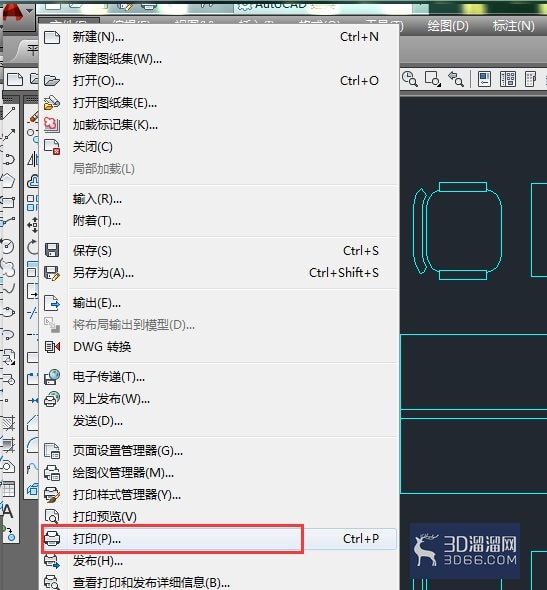547x590 pixels.
Task: Select 发送(D) send entry
Action: [x=219, y=421]
